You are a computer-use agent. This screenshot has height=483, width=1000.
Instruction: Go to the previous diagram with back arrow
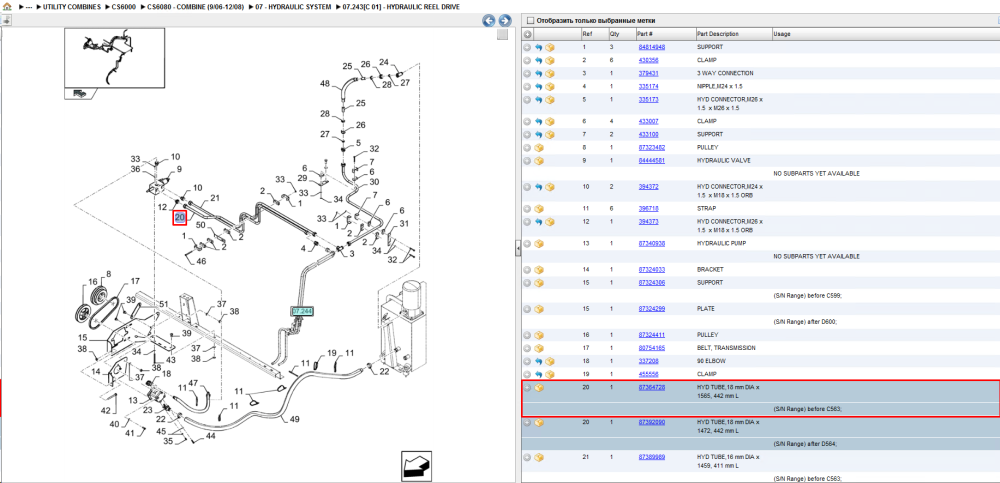point(489,20)
